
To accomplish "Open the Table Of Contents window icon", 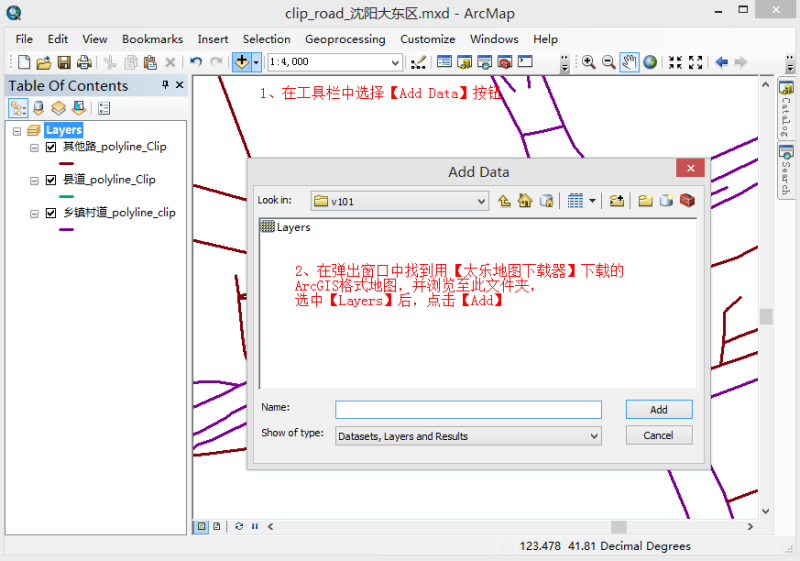I will coord(444,62).
